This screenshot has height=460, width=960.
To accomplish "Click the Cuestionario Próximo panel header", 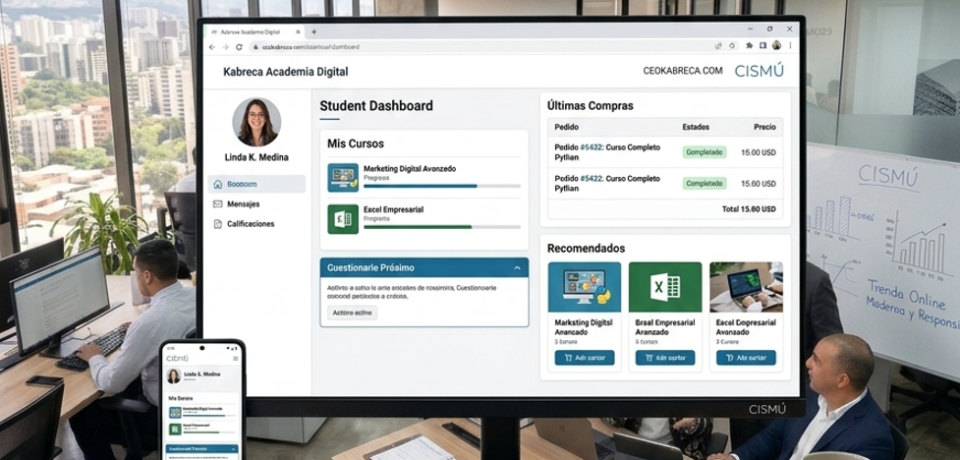I will [424, 268].
